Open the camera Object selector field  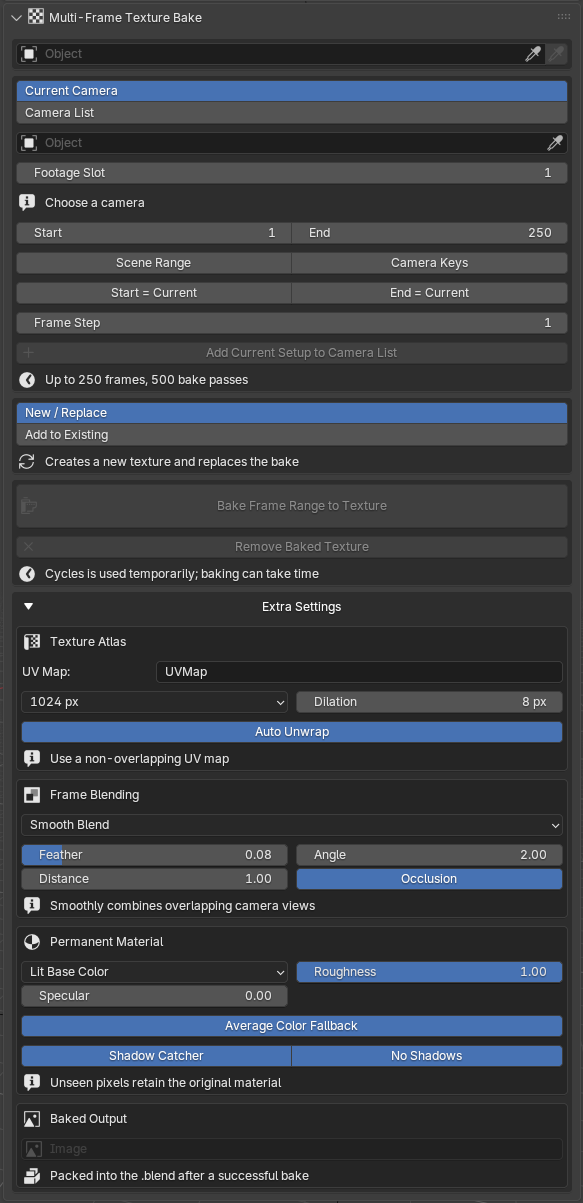tap(292, 143)
